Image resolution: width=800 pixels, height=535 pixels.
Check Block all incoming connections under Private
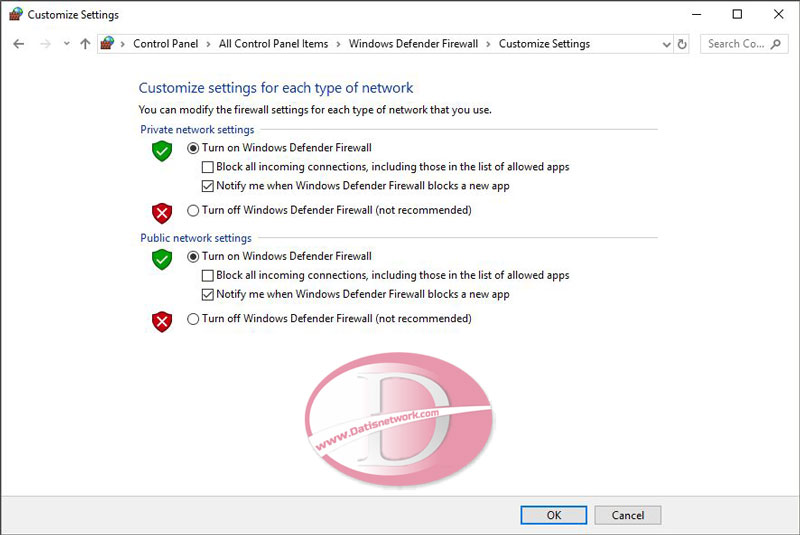tap(208, 167)
